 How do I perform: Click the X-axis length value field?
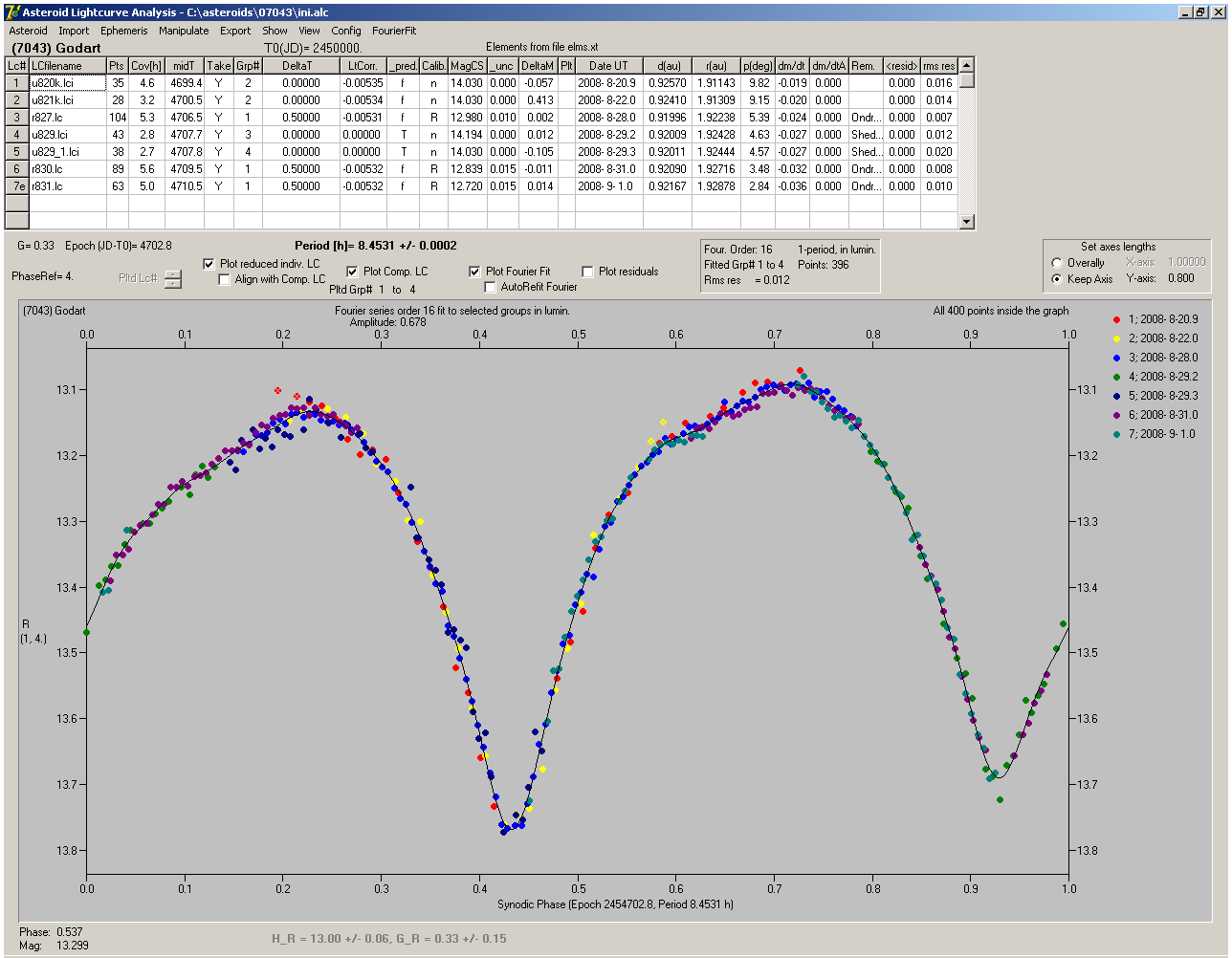(x=1186, y=262)
